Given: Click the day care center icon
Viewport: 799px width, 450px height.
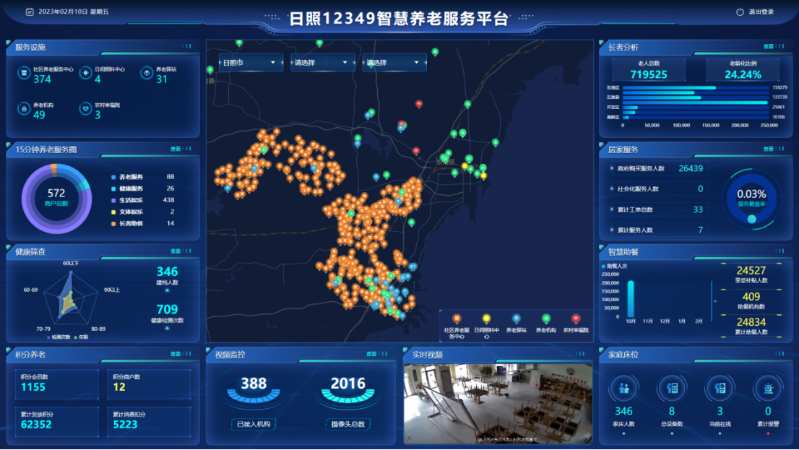Looking at the screenshot, I should [x=86, y=75].
